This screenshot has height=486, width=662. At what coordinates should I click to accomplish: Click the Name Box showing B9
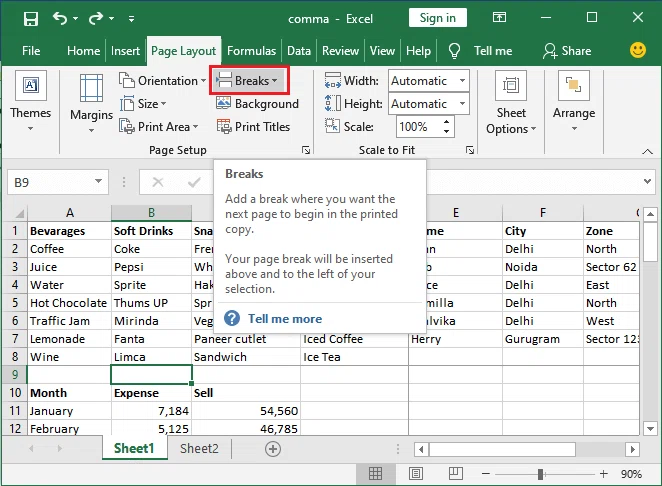50,182
